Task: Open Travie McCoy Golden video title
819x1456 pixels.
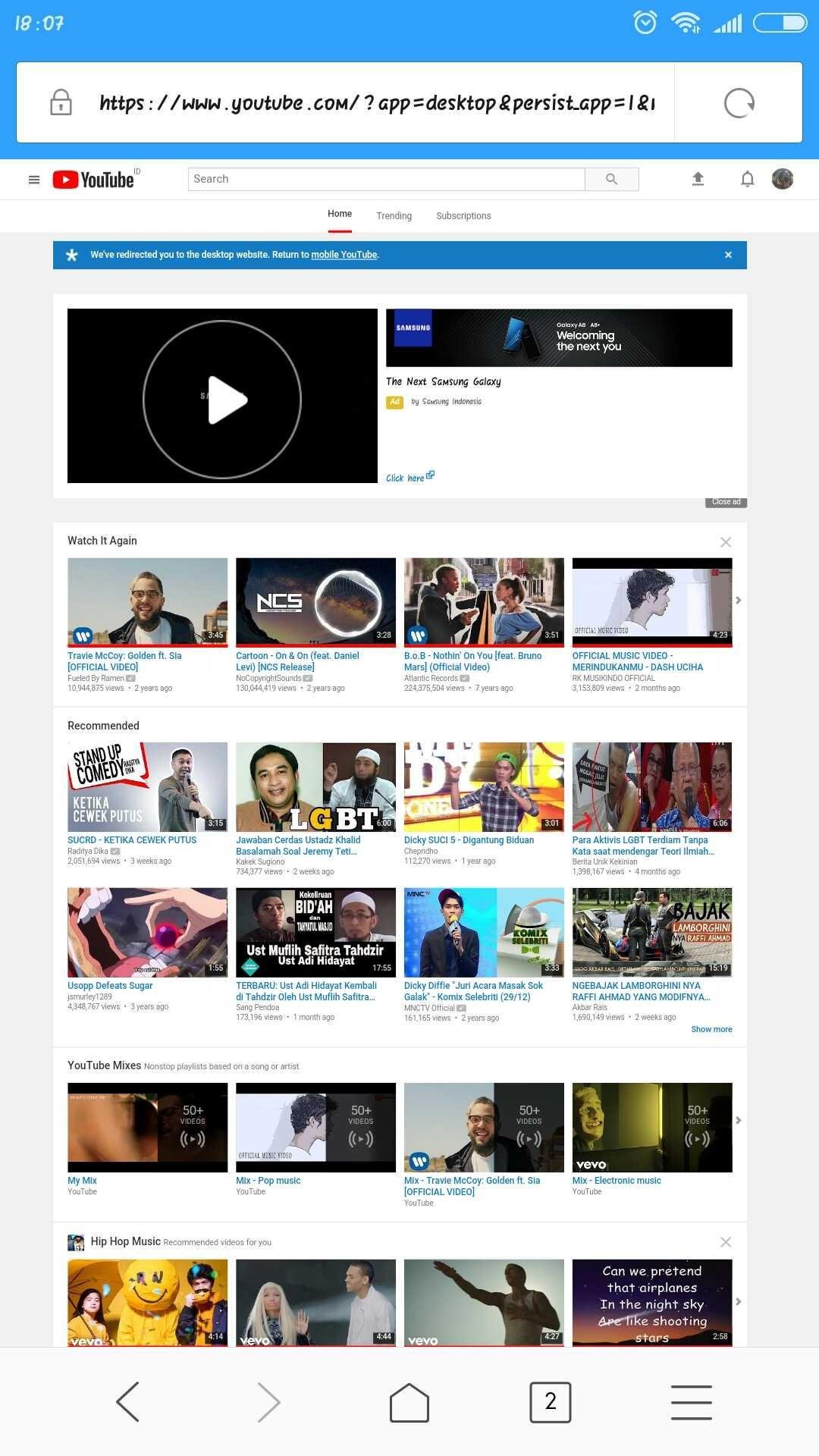Action: tap(124, 661)
